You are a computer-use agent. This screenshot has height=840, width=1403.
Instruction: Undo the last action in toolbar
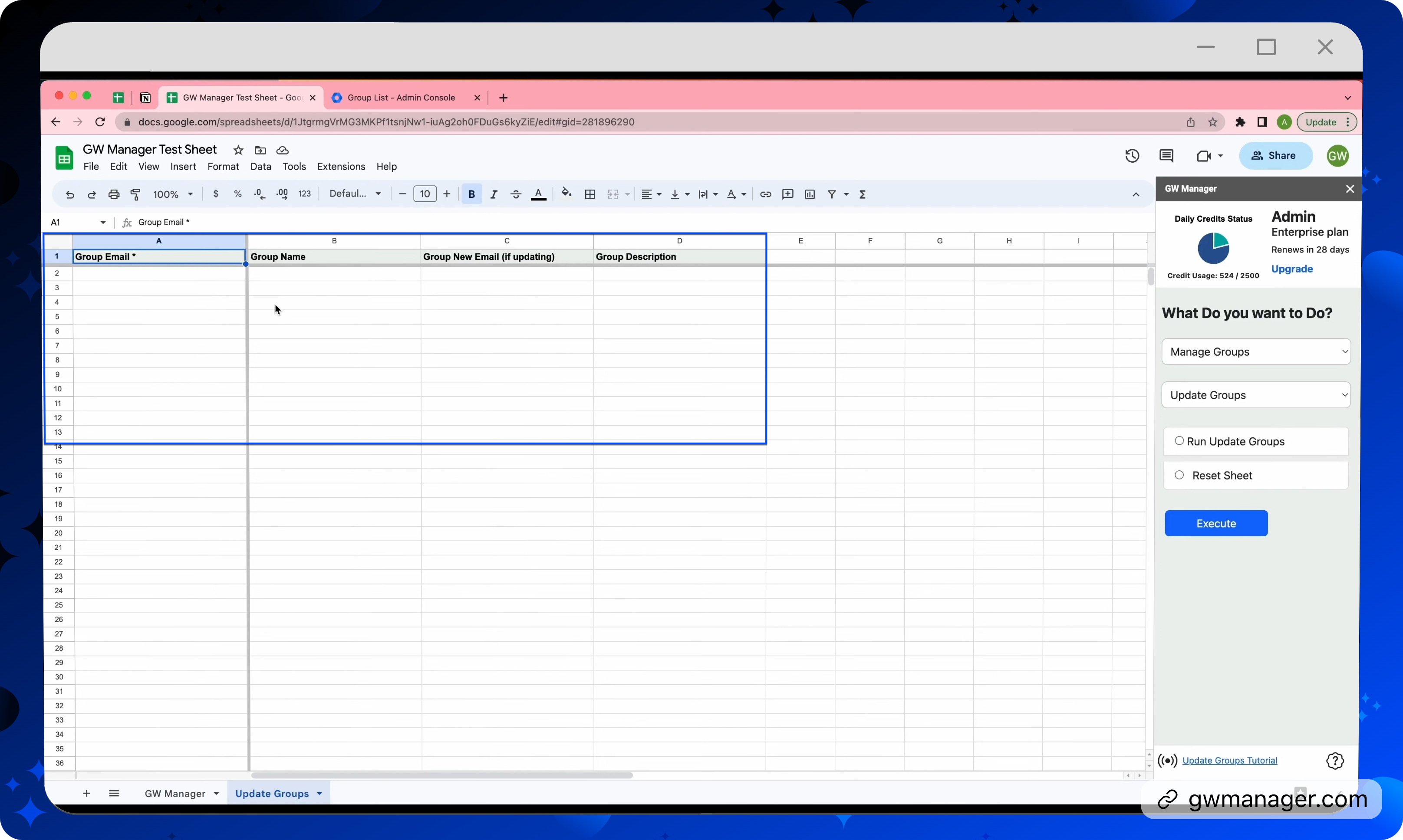click(x=69, y=194)
